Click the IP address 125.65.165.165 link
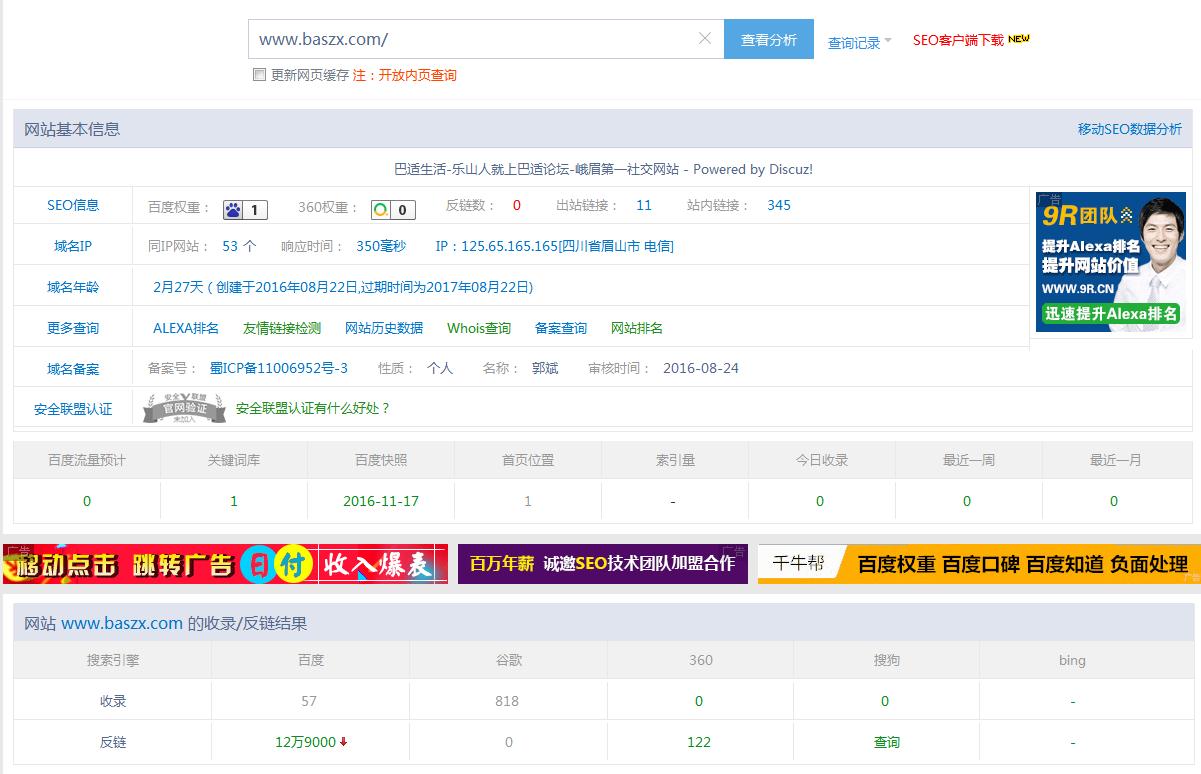This screenshot has width=1201, height=774. coord(555,246)
